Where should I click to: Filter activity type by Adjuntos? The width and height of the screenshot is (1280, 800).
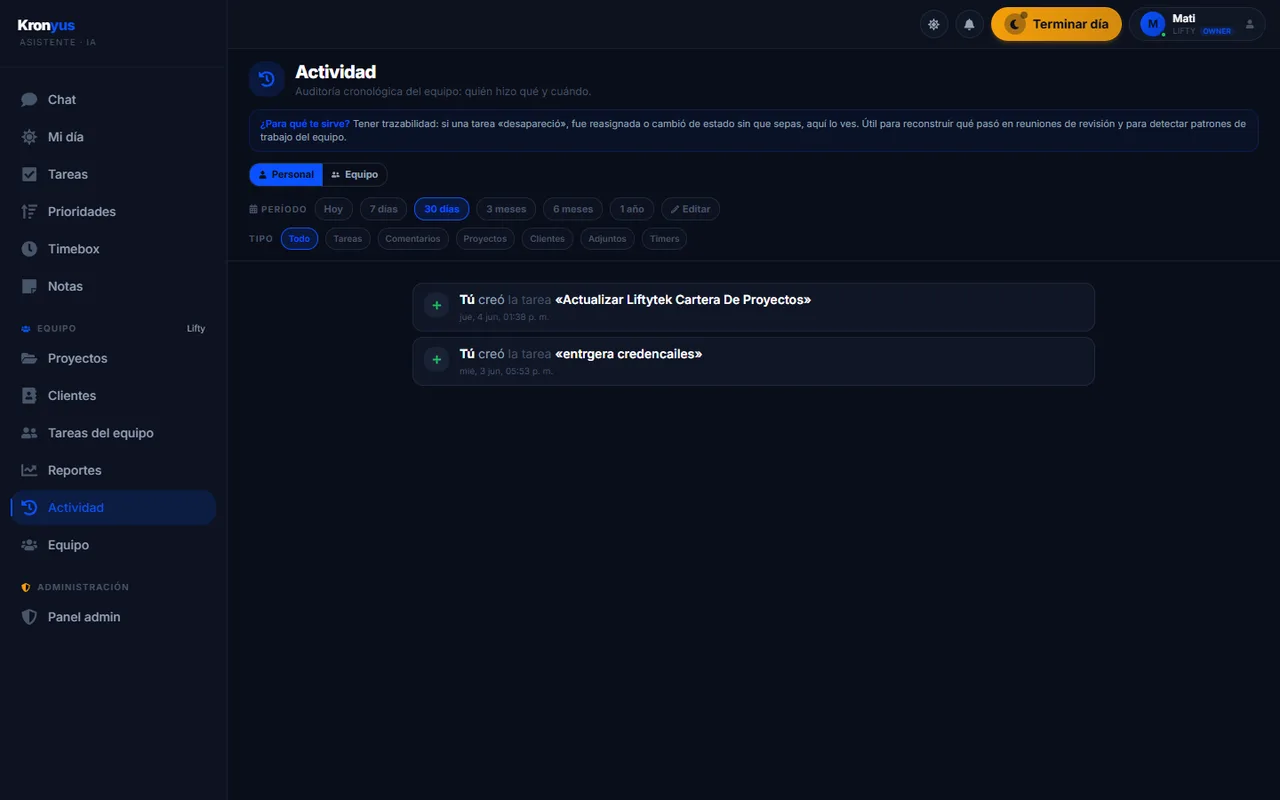coord(607,239)
